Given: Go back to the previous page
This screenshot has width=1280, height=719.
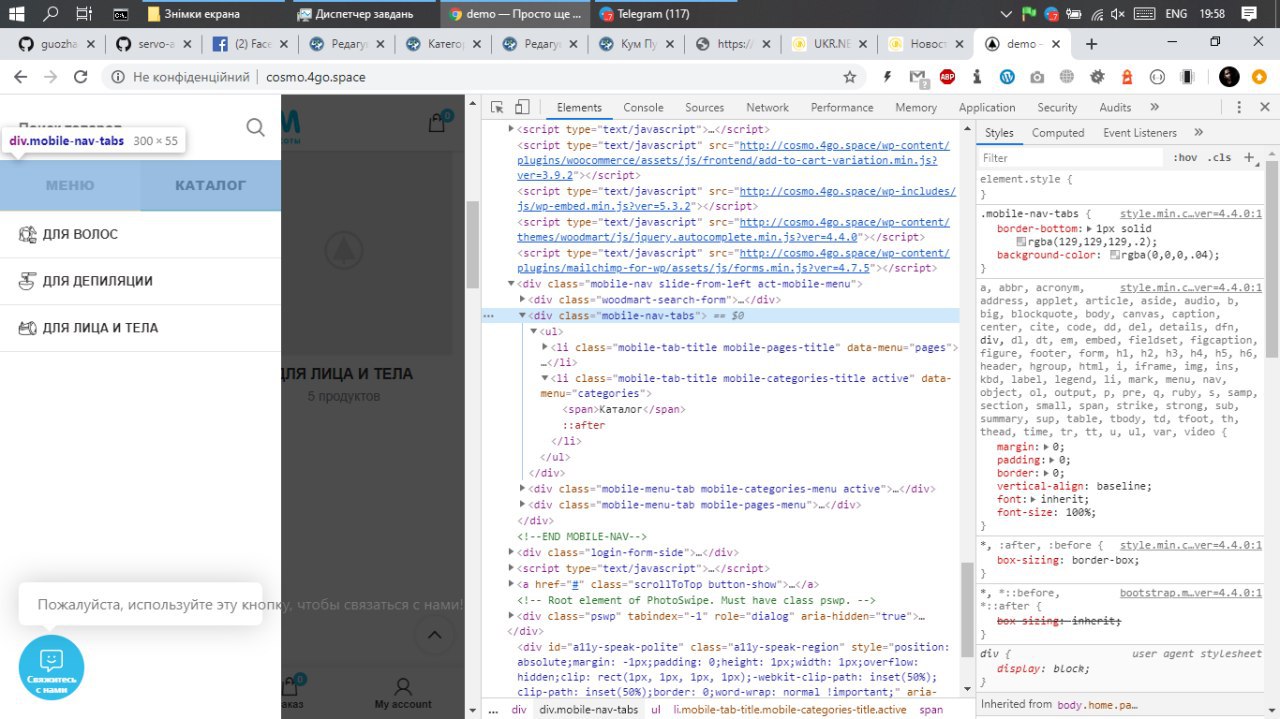Looking at the screenshot, I should click(x=20, y=77).
